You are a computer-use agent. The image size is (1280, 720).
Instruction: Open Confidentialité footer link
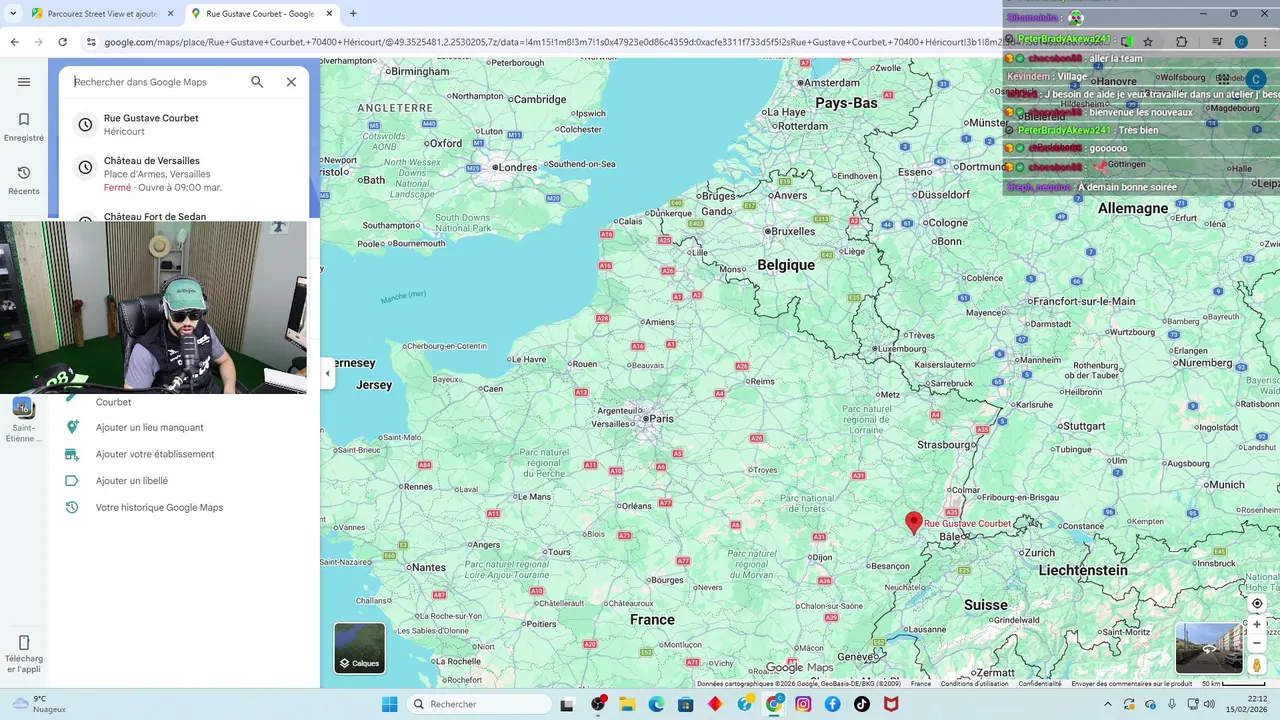click(x=1040, y=684)
